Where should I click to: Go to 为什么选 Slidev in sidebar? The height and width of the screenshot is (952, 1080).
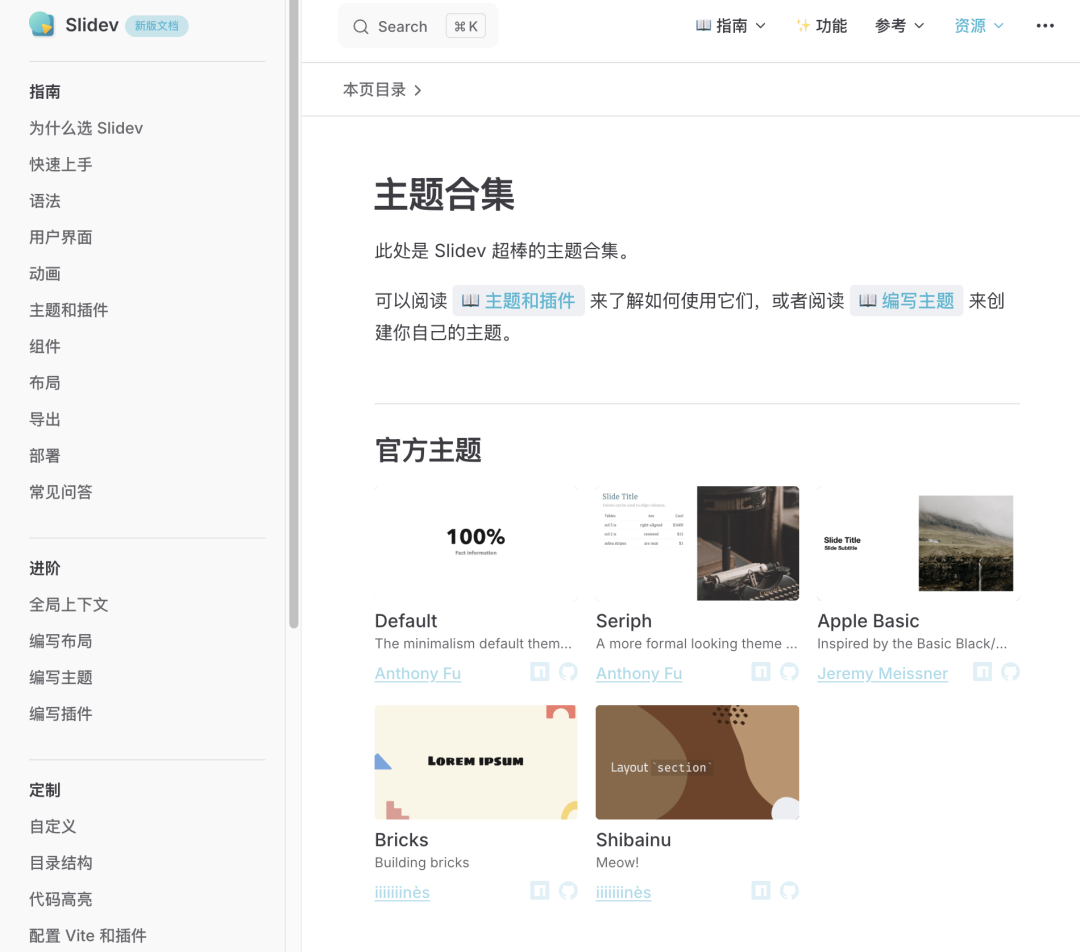point(86,128)
